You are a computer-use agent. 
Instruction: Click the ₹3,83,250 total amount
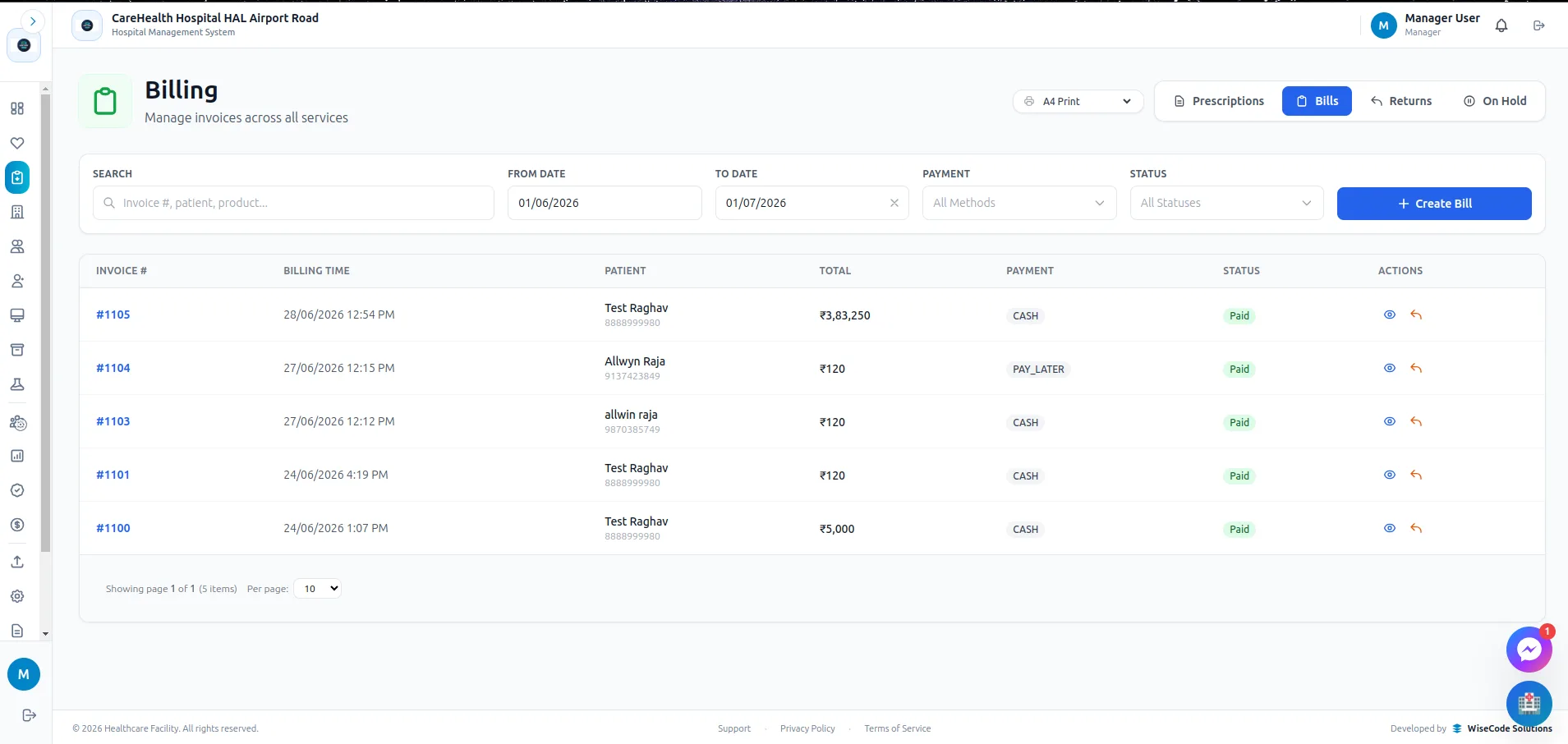tap(844, 315)
